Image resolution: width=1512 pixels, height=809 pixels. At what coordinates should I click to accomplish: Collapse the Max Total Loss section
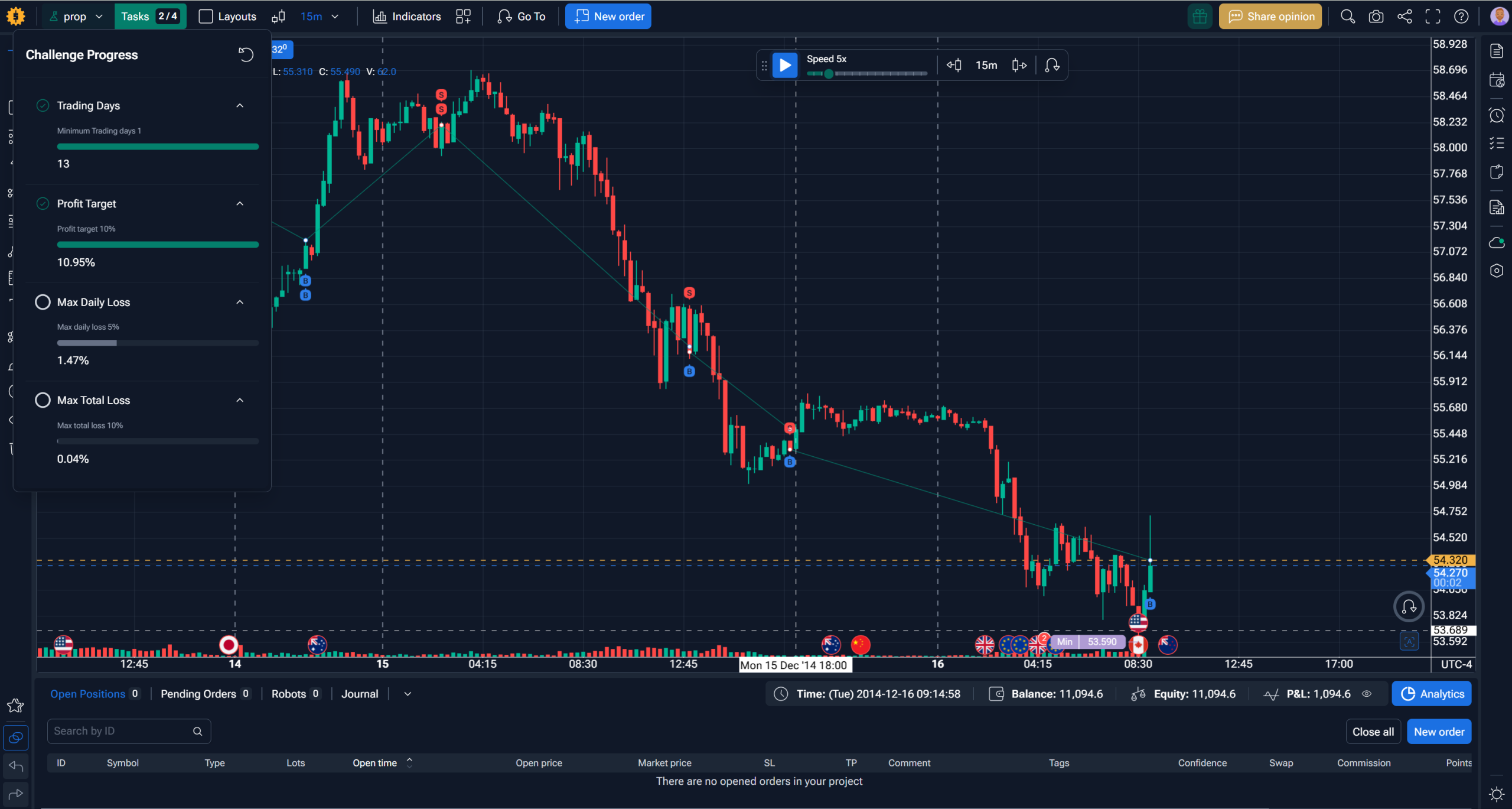(240, 400)
